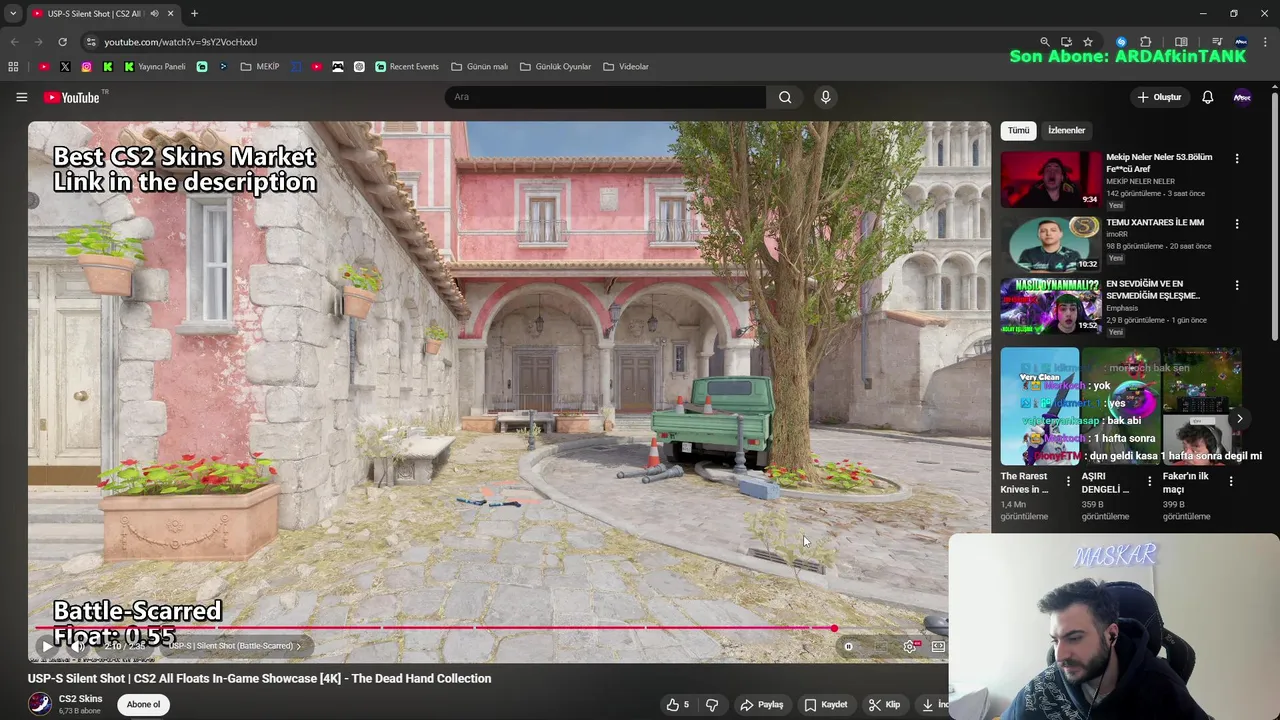The image size is (1280, 720).
Task: Go to YouTube home via logo
Action: point(71,97)
